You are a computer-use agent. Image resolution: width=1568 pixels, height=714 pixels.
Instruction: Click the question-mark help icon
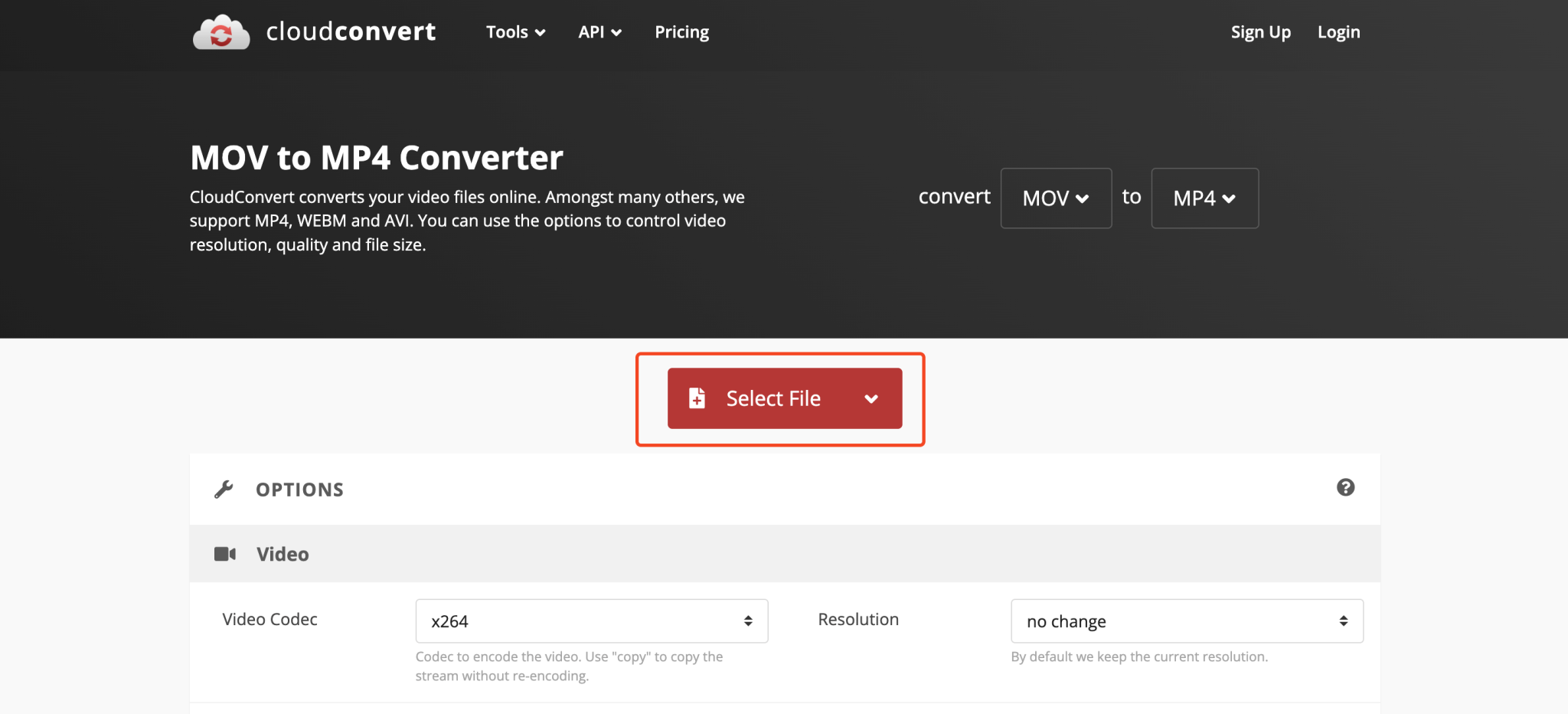pyautogui.click(x=1346, y=487)
